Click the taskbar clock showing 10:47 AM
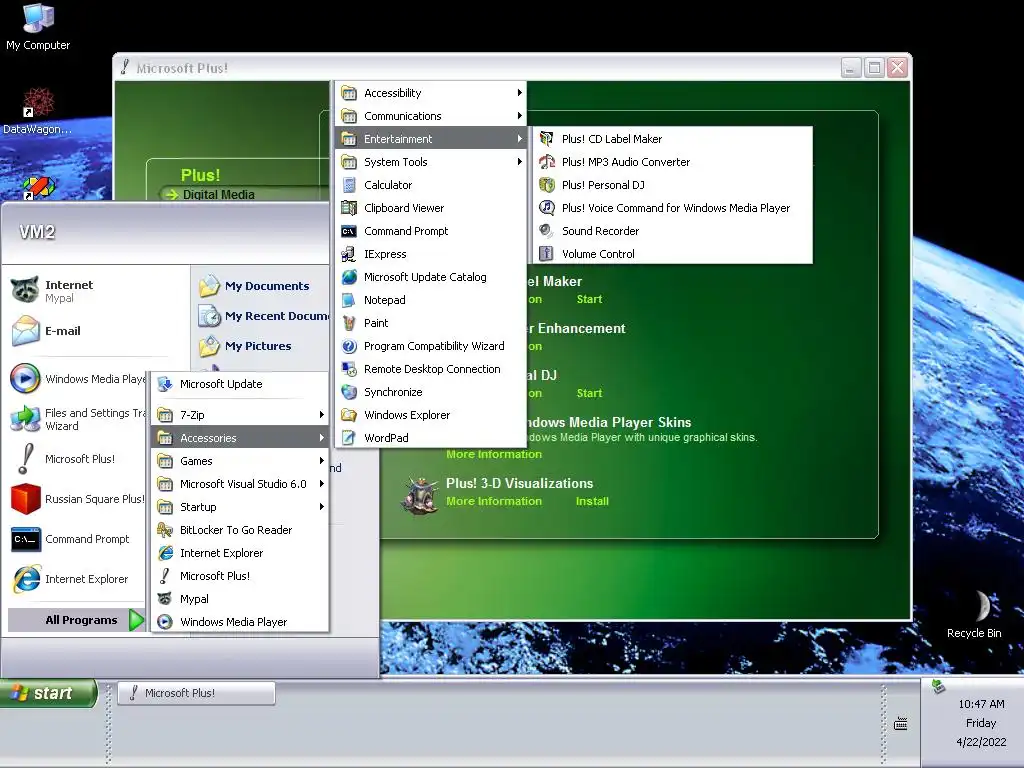Image resolution: width=1024 pixels, height=768 pixels. pyautogui.click(x=981, y=704)
